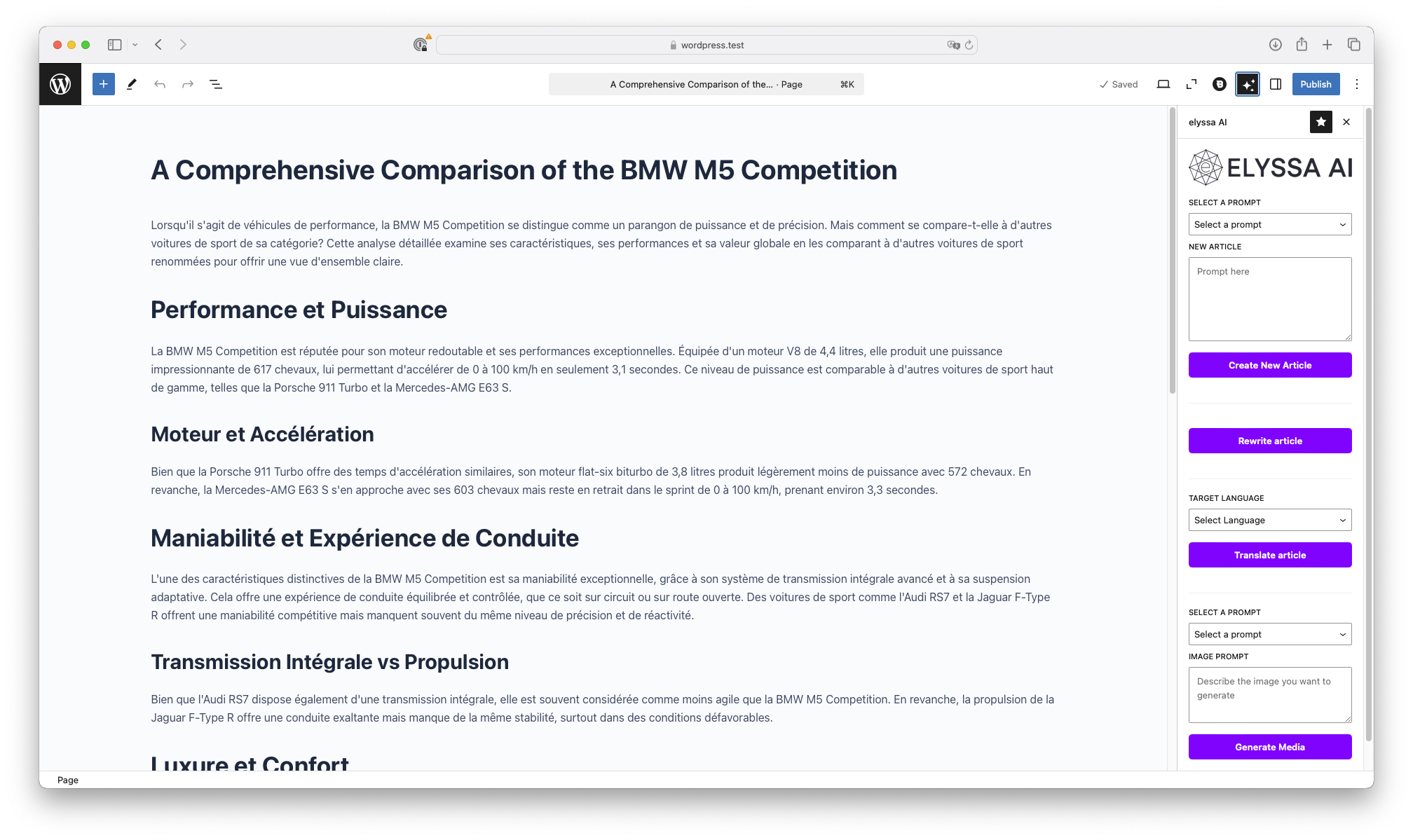Open Safari sidebar toggle icon
Viewport: 1413px width, 840px height.
click(115, 45)
